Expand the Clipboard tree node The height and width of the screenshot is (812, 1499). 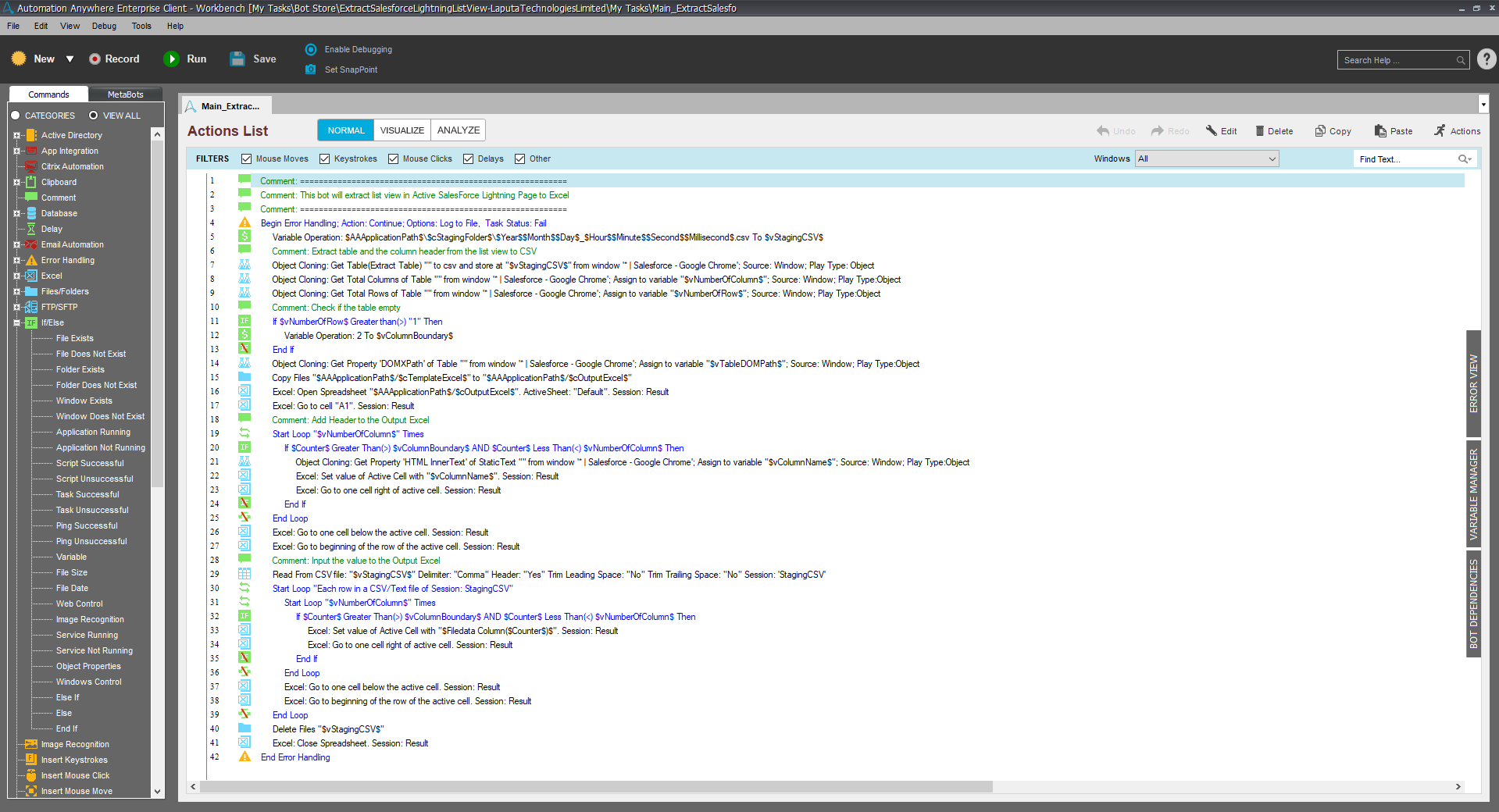coord(16,182)
